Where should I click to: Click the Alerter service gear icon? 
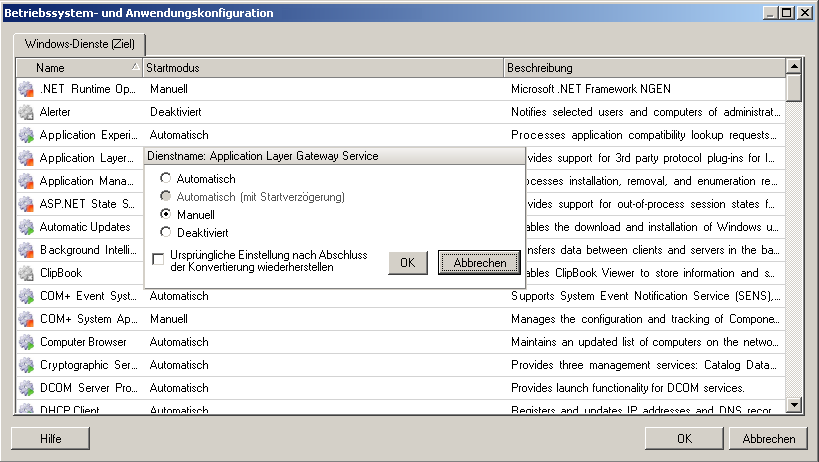[x=26, y=112]
